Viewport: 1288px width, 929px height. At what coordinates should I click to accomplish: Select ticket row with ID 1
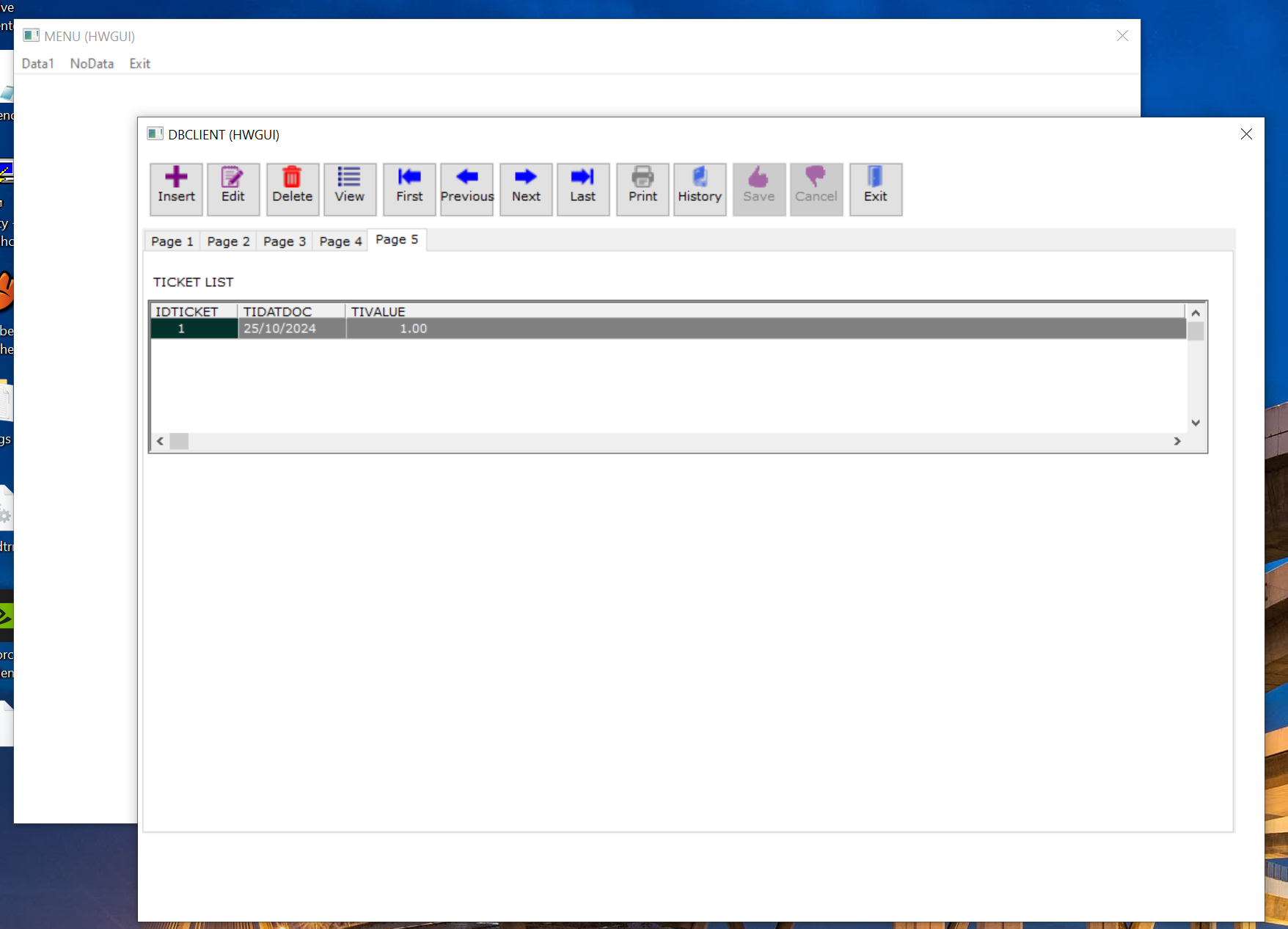tap(668, 329)
